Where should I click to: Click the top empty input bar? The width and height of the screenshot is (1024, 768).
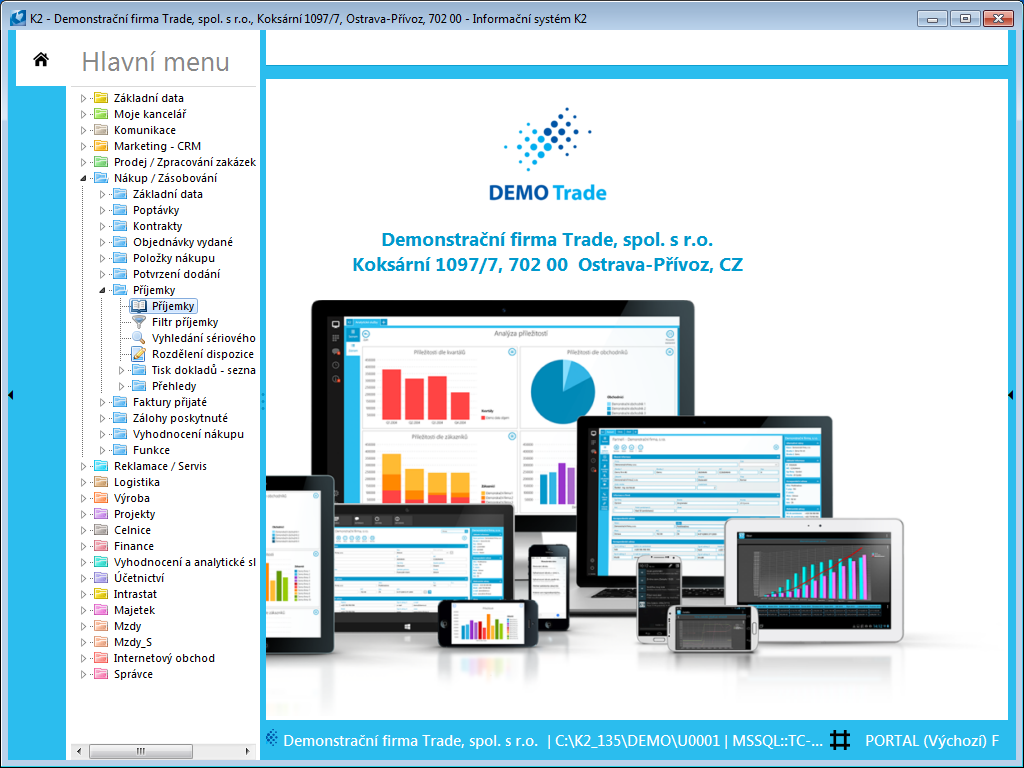[636, 47]
